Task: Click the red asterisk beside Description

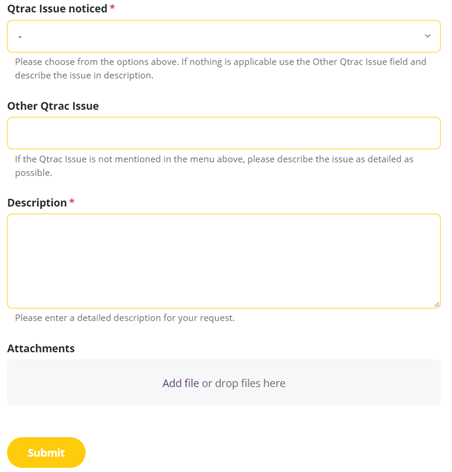Action: [x=72, y=201]
